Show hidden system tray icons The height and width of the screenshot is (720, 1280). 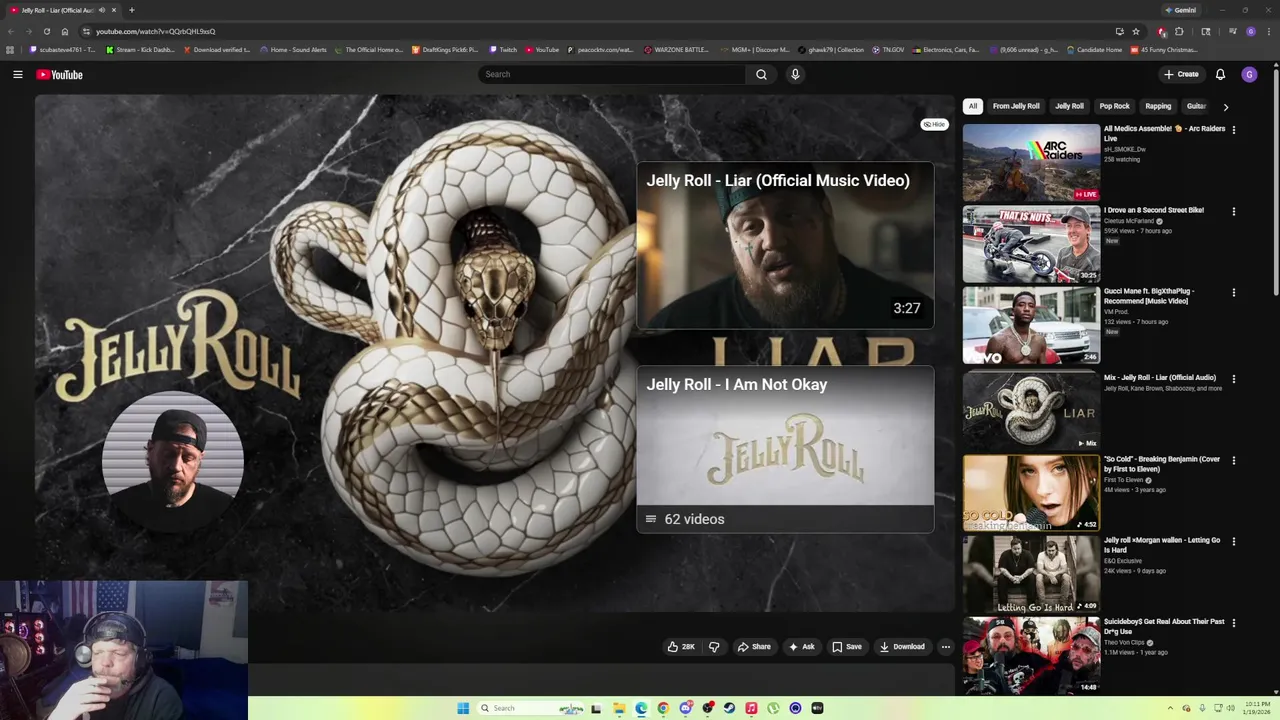(x=1171, y=708)
